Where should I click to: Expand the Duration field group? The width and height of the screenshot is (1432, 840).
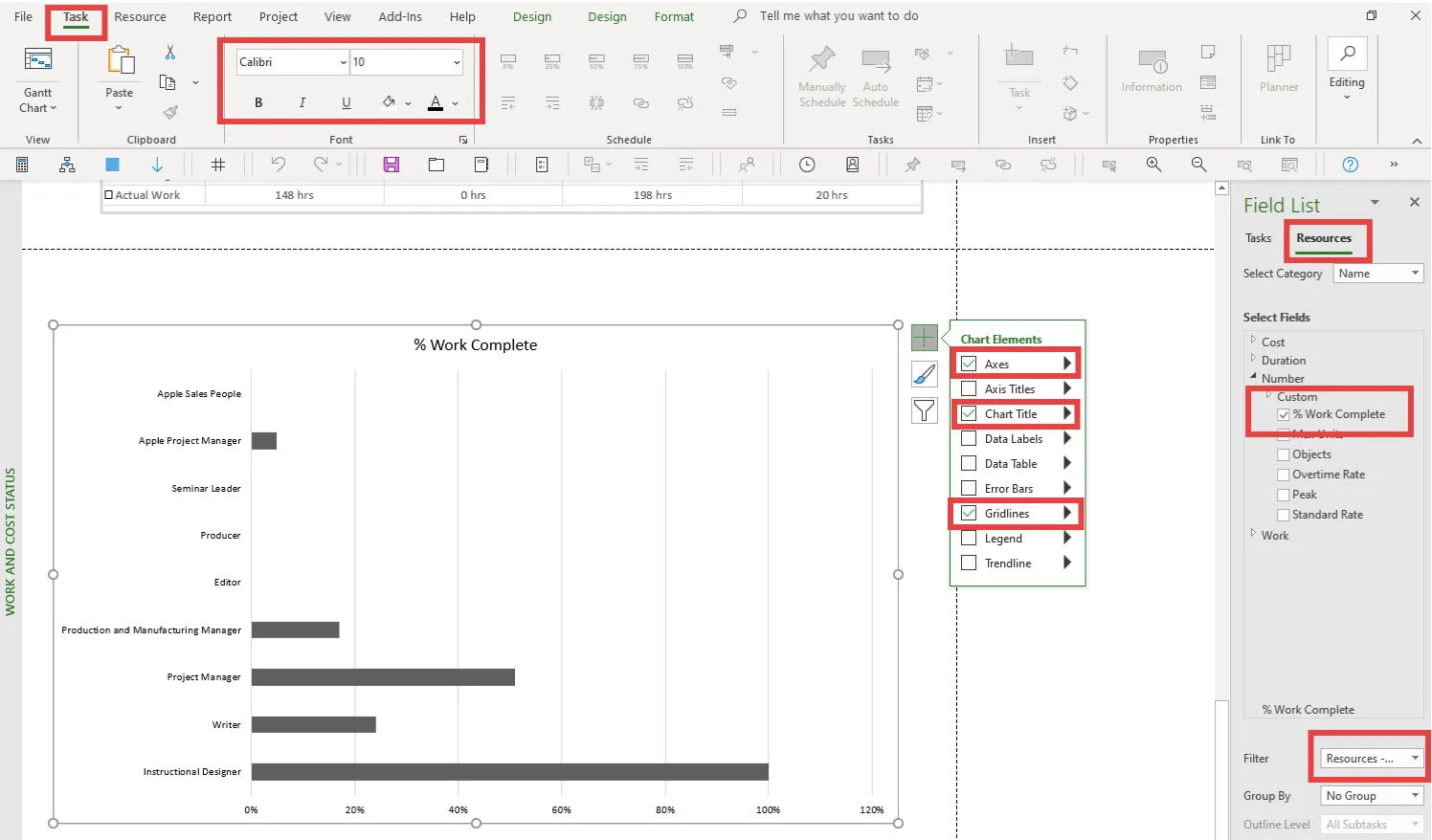(1253, 358)
